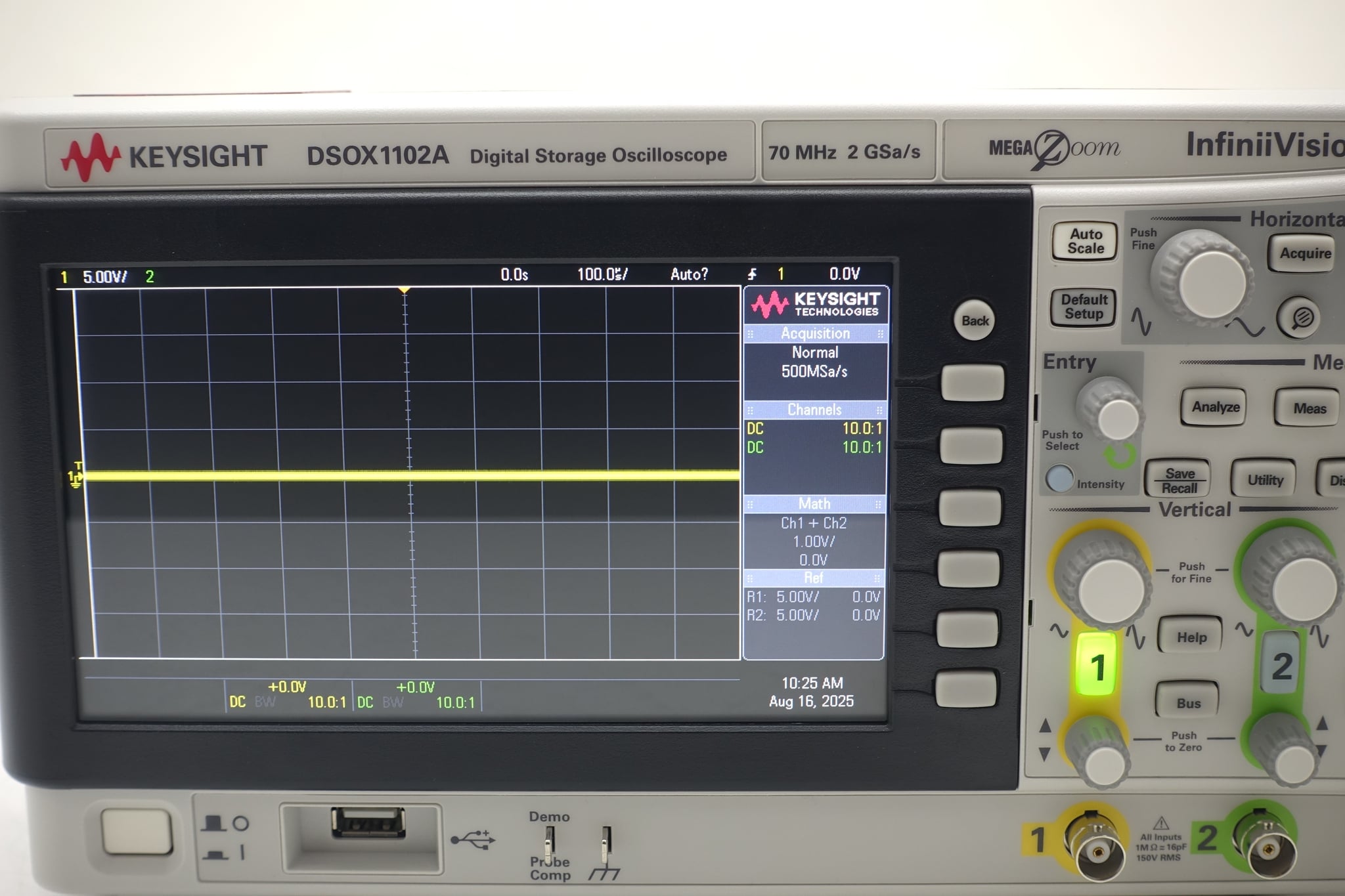Tap the Aug 16, 2025 date

coord(811,701)
